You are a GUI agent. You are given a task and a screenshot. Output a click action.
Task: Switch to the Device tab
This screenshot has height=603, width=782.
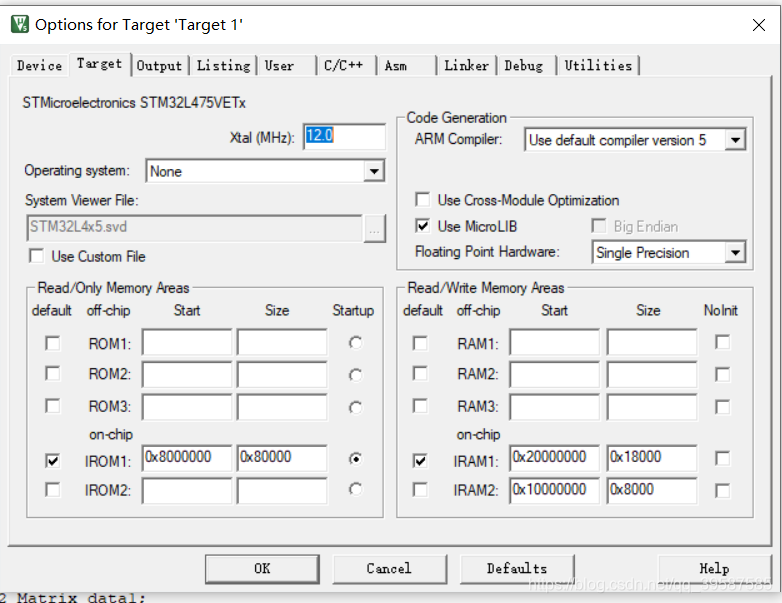39,65
